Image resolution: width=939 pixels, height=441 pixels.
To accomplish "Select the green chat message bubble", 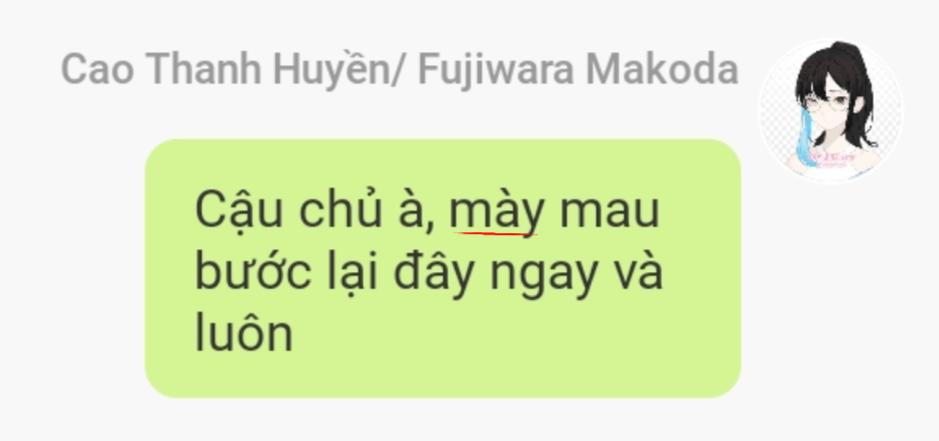I will click(x=443, y=268).
